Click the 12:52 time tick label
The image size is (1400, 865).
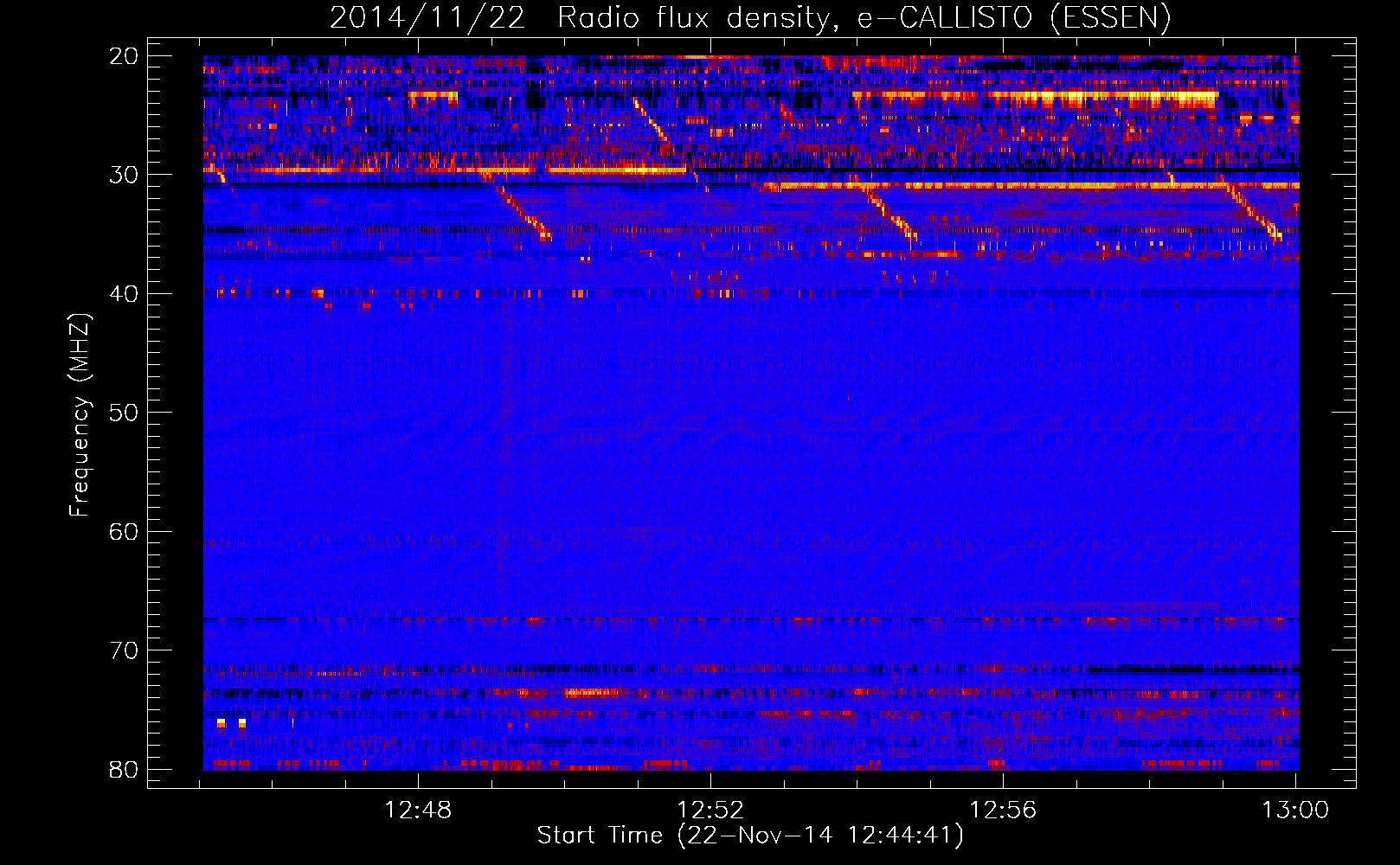(x=710, y=811)
